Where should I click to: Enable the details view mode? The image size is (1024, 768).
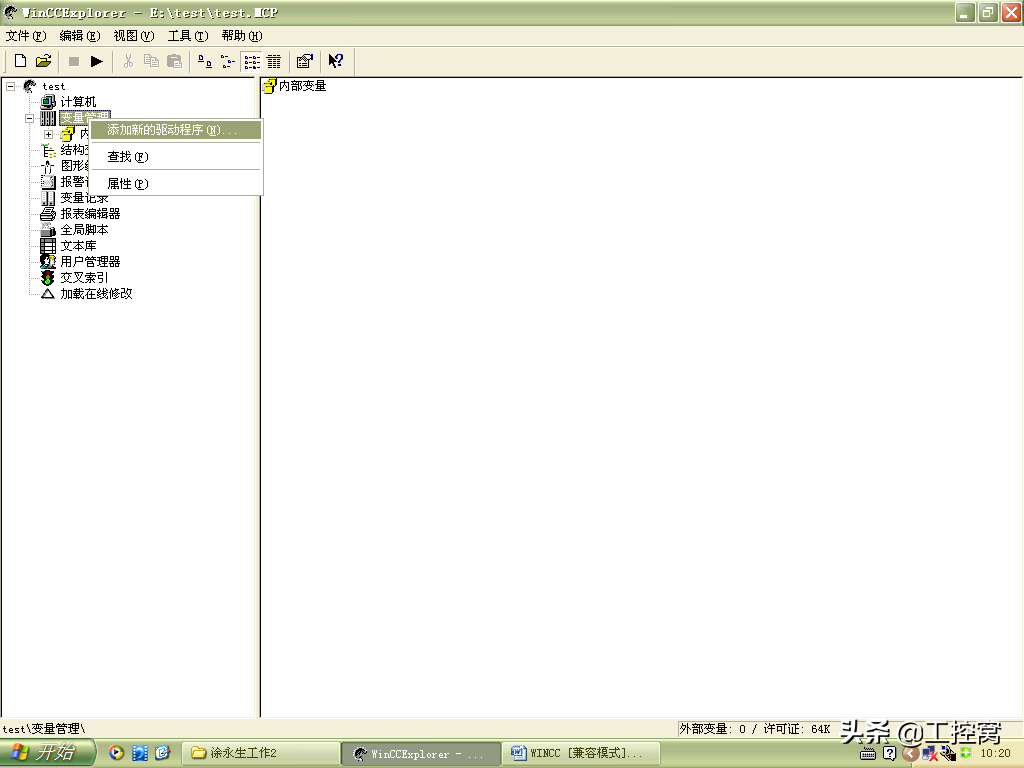(x=273, y=61)
